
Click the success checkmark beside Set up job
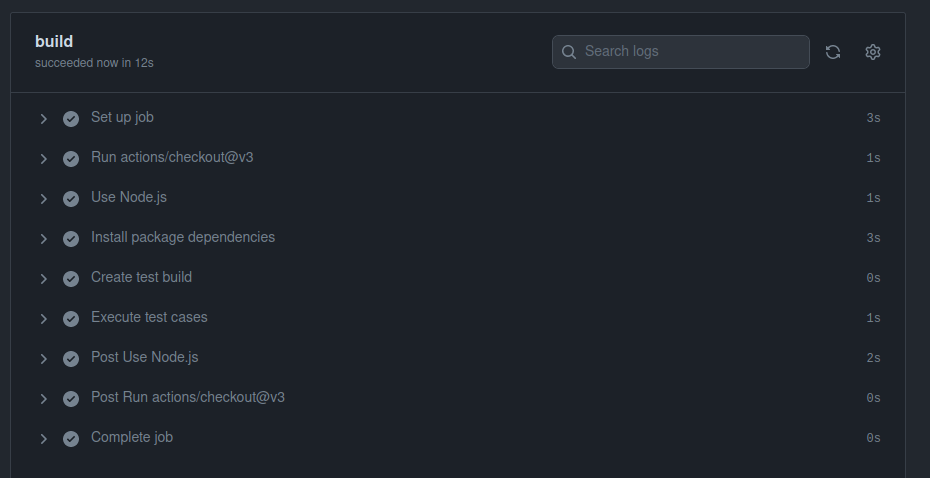(x=71, y=118)
